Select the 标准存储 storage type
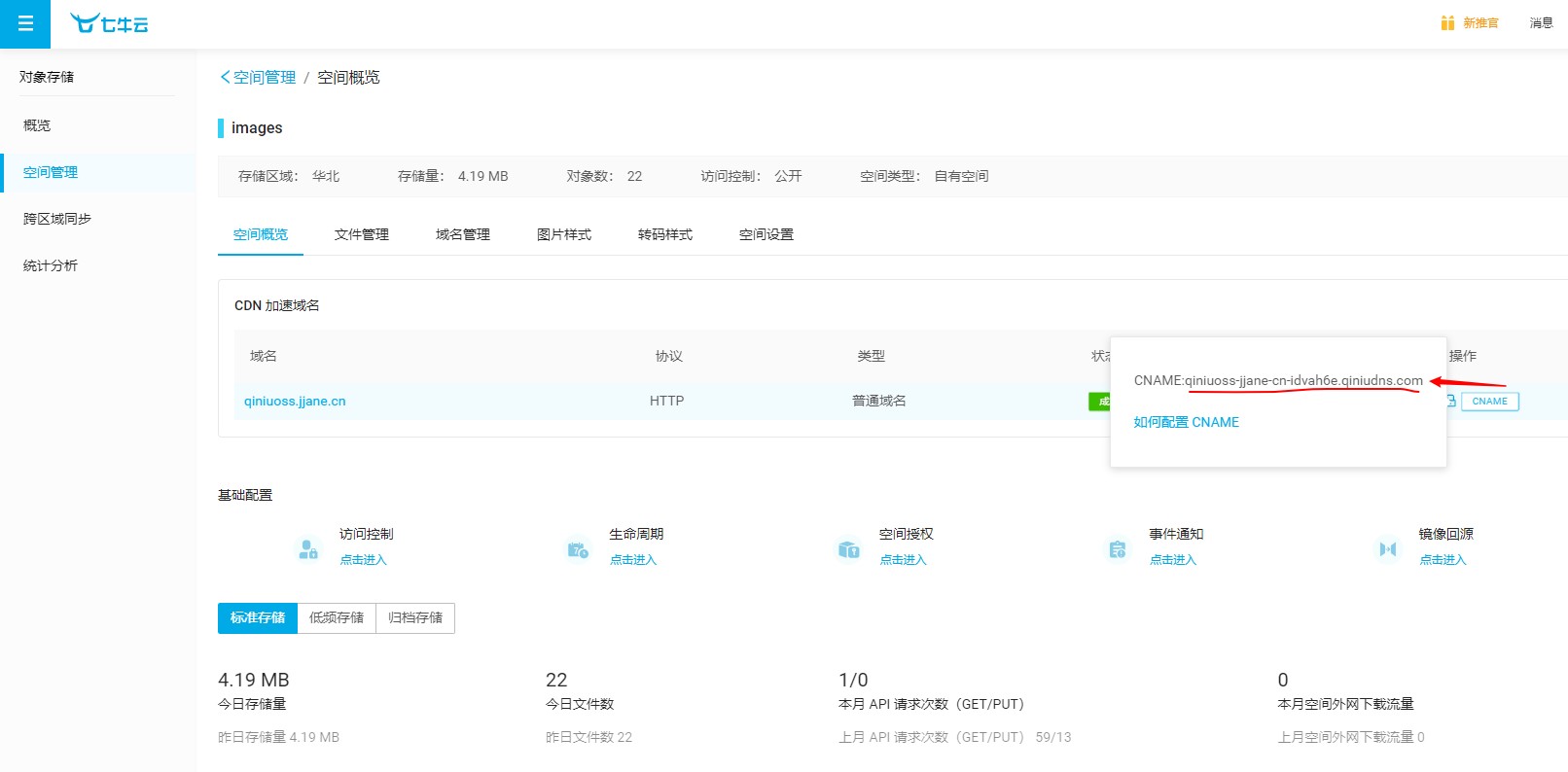 click(258, 618)
